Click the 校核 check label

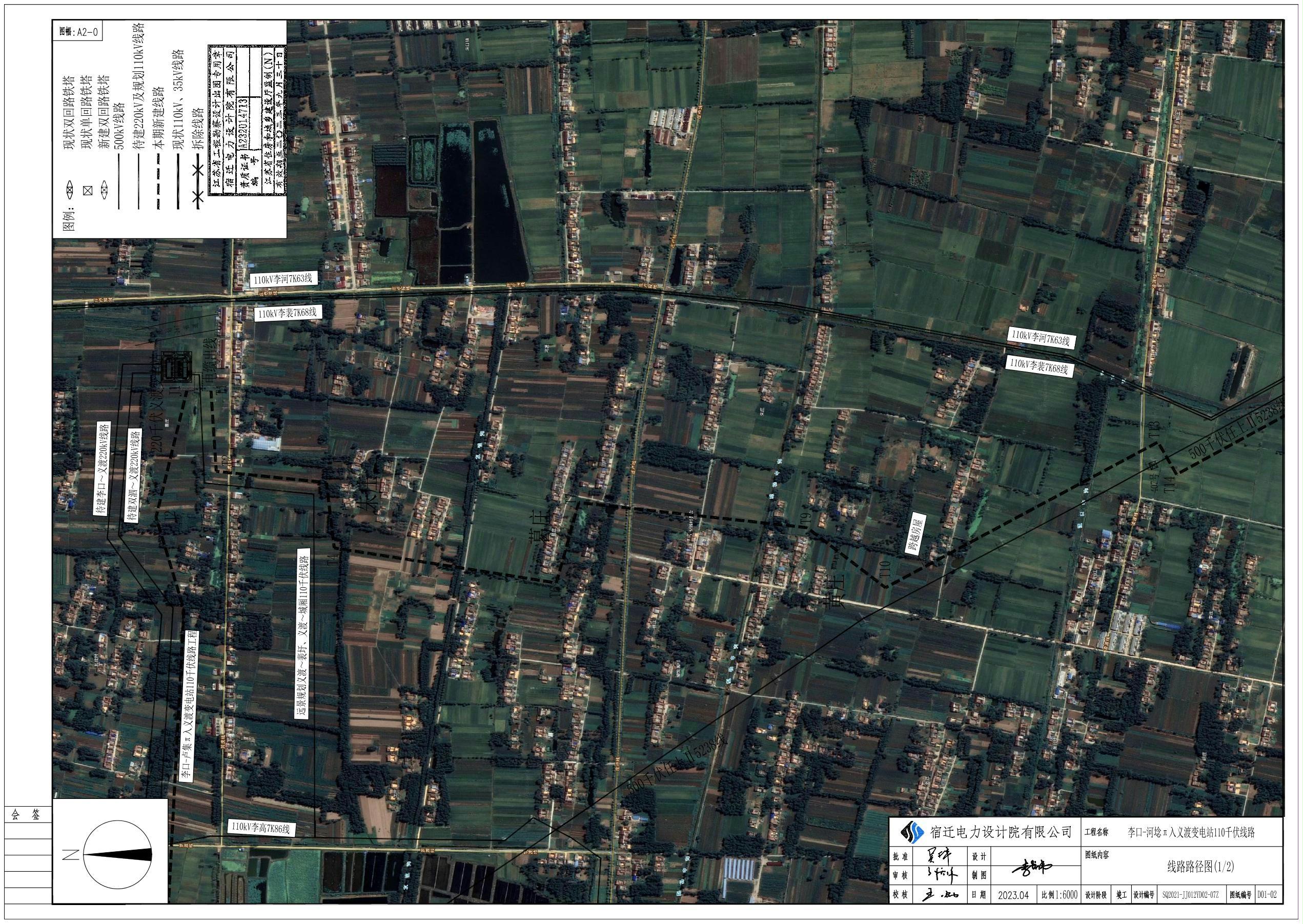(900, 895)
